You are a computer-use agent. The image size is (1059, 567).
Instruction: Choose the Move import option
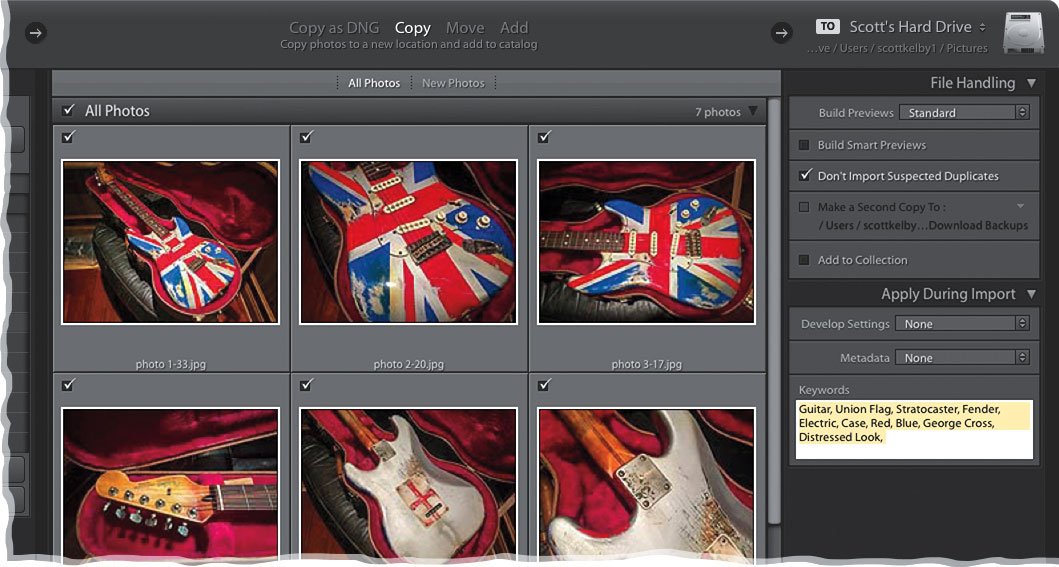465,28
